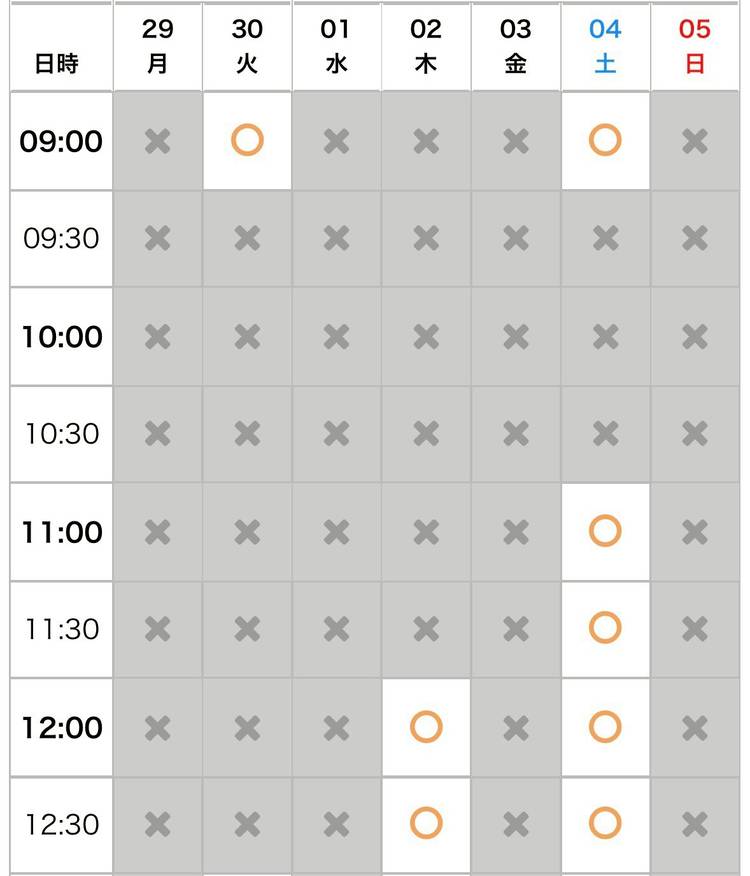Pick the Thursday 02 slot at 12:00
Viewport: 750px width, 876px height.
[x=426, y=727]
